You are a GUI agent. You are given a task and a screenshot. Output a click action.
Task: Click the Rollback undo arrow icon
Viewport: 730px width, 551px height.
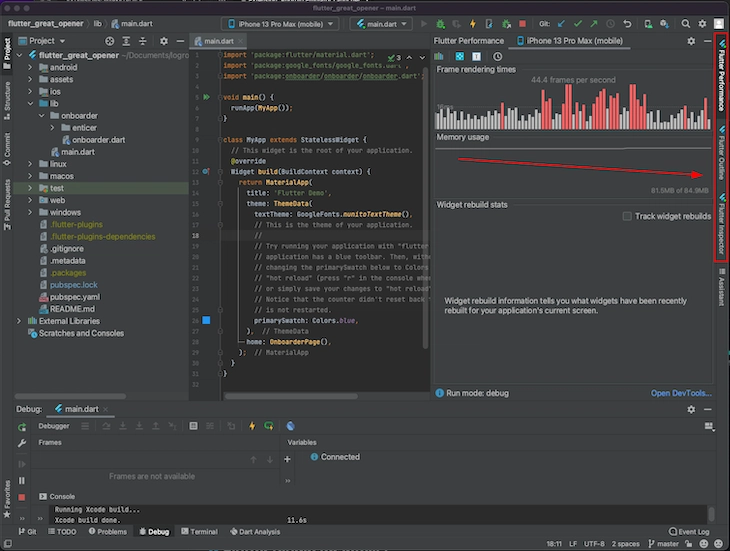[627, 24]
